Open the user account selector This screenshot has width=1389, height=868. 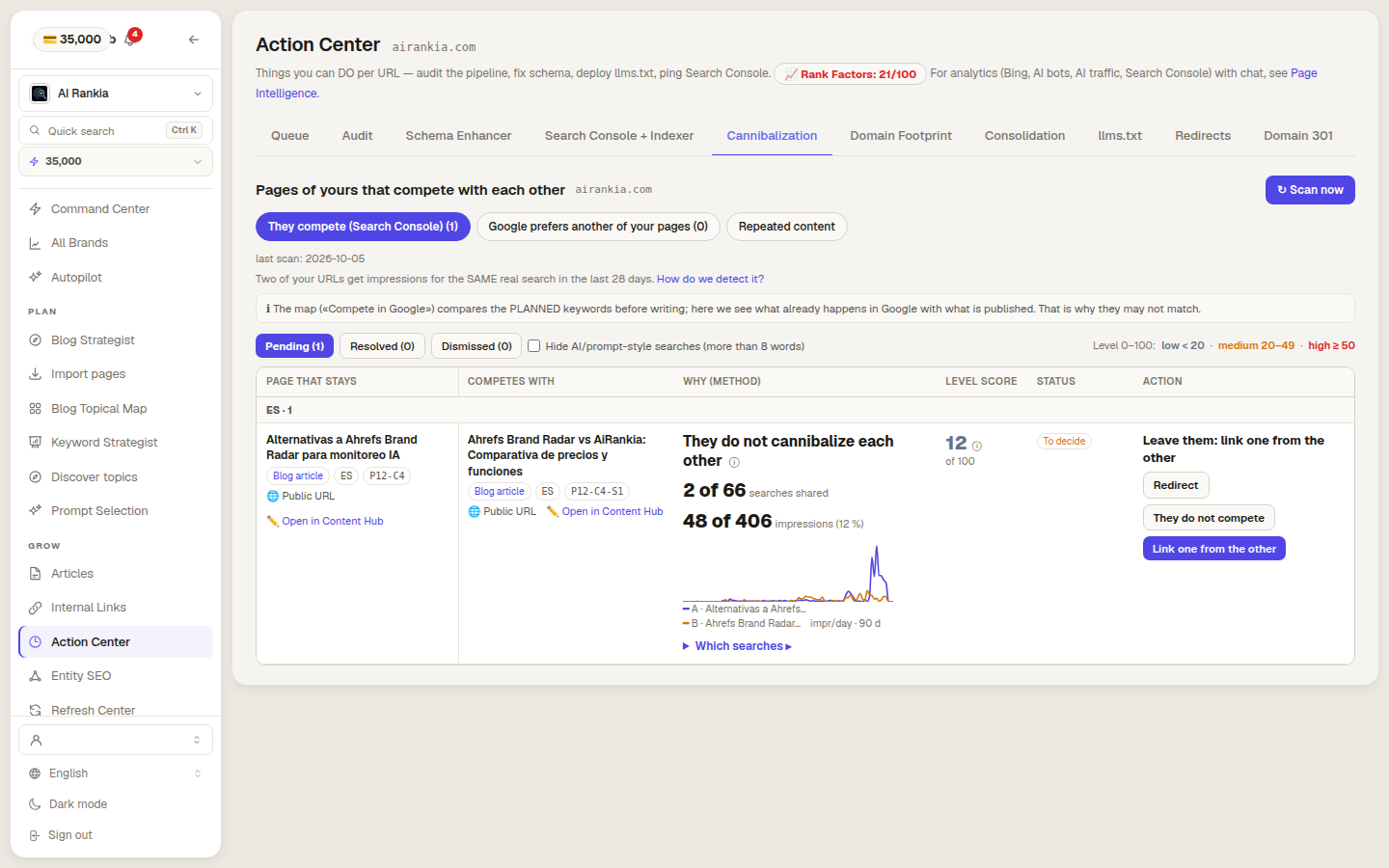click(116, 740)
